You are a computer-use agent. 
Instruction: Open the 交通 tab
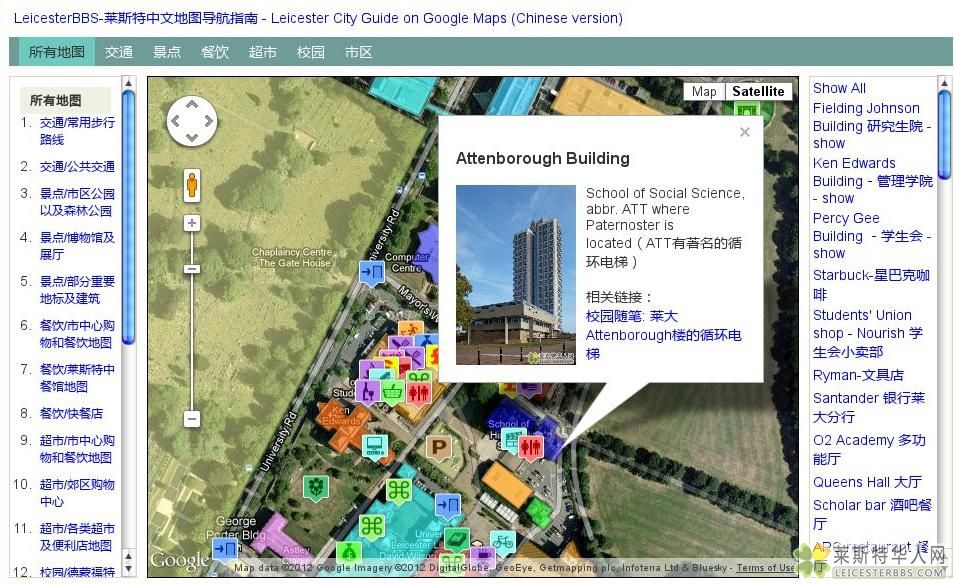pos(119,52)
